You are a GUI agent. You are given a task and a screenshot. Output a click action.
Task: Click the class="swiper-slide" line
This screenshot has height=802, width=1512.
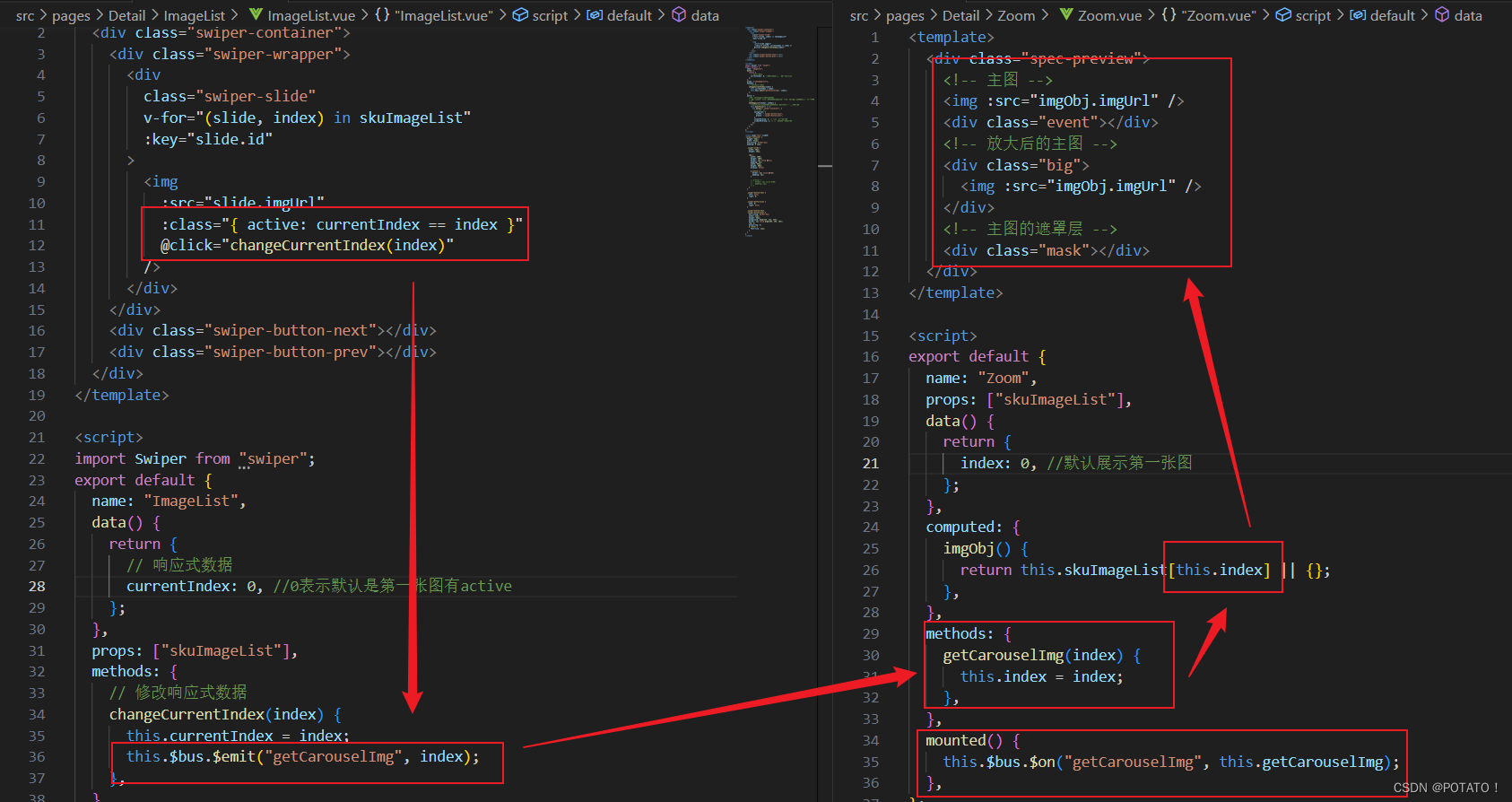click(x=230, y=96)
